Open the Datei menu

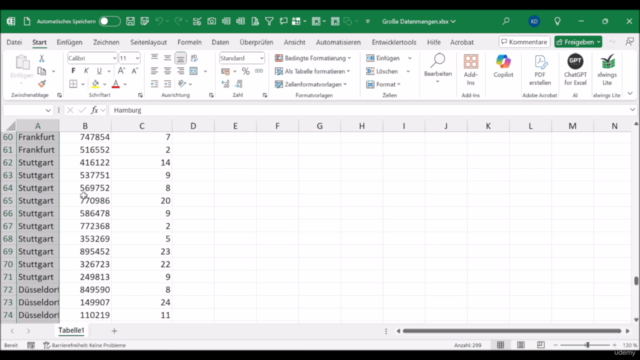pos(14,42)
